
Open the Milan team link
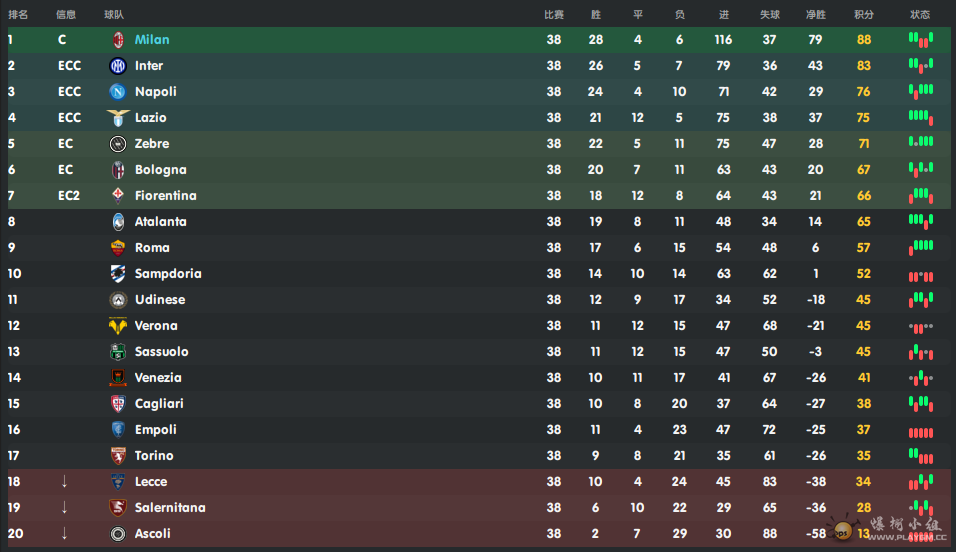pos(152,40)
